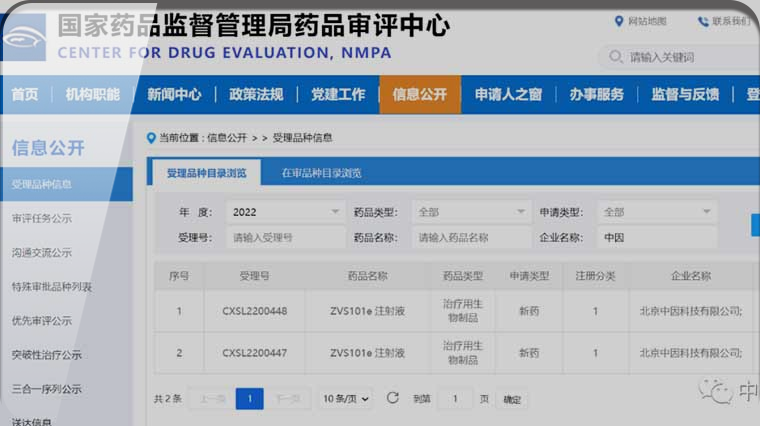This screenshot has width=760, height=426.
Task: Select 受理品种信息 in sidebar
Action: 66,184
